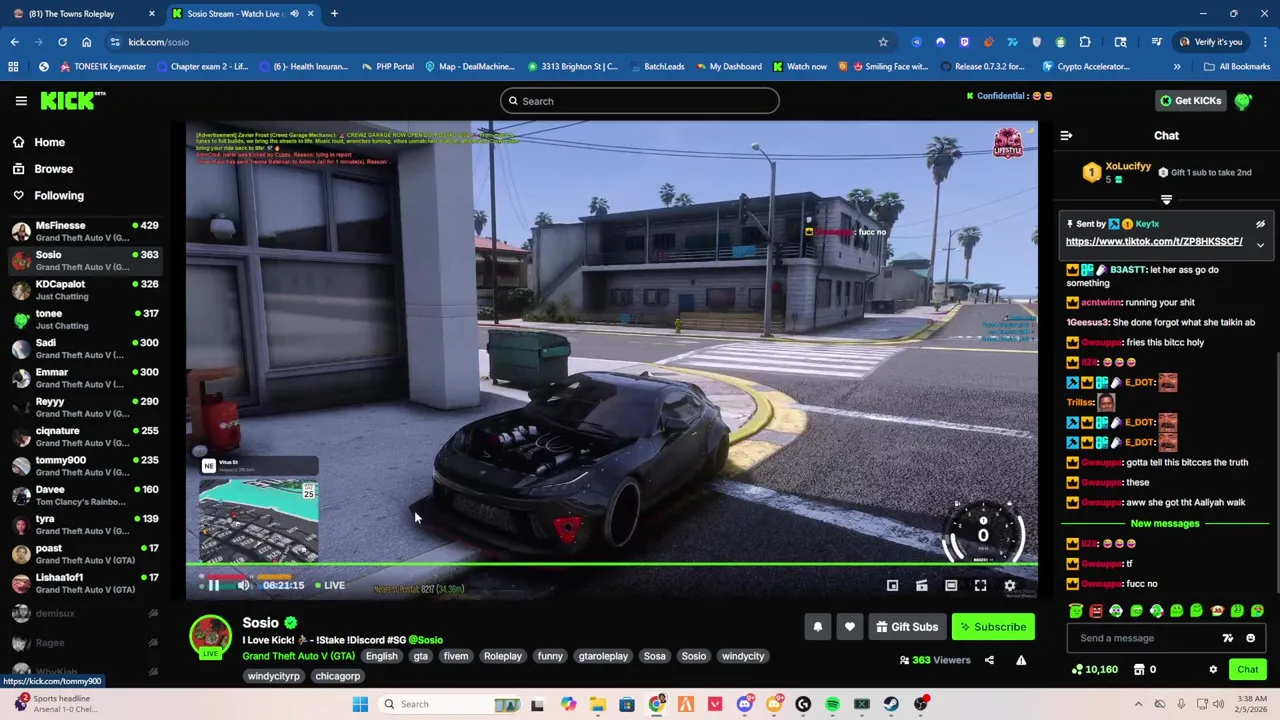Open Browse in the sidebar
Viewport: 1280px width, 720px height.
click(53, 169)
